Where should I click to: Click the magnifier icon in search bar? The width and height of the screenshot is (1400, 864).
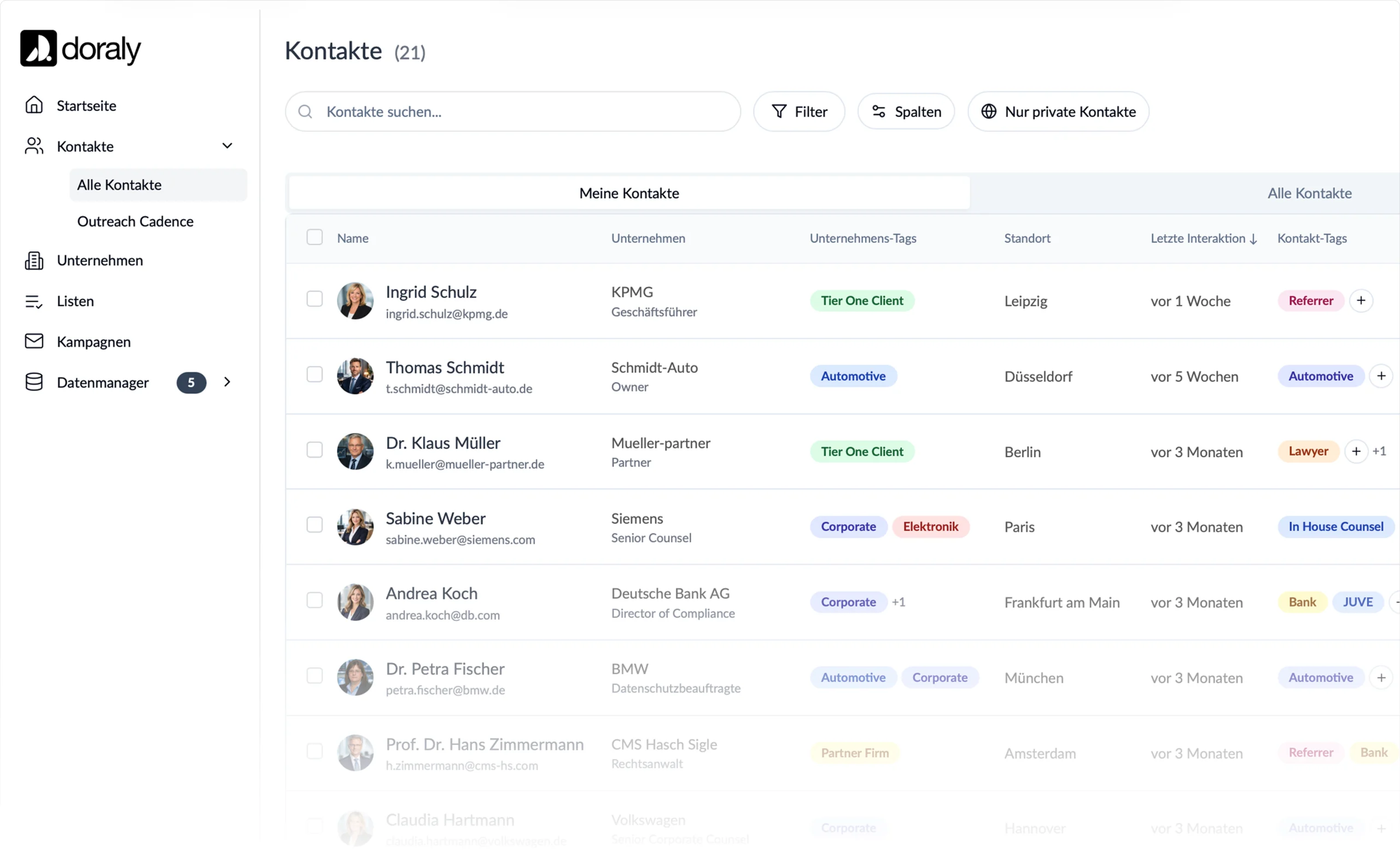(x=306, y=112)
